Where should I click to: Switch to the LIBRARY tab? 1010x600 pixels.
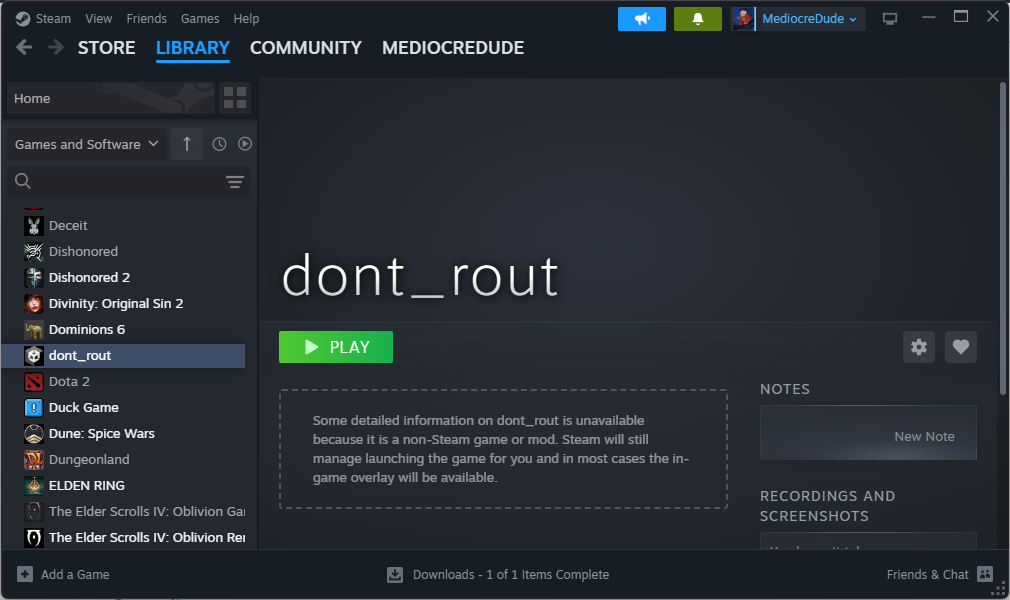[193, 48]
